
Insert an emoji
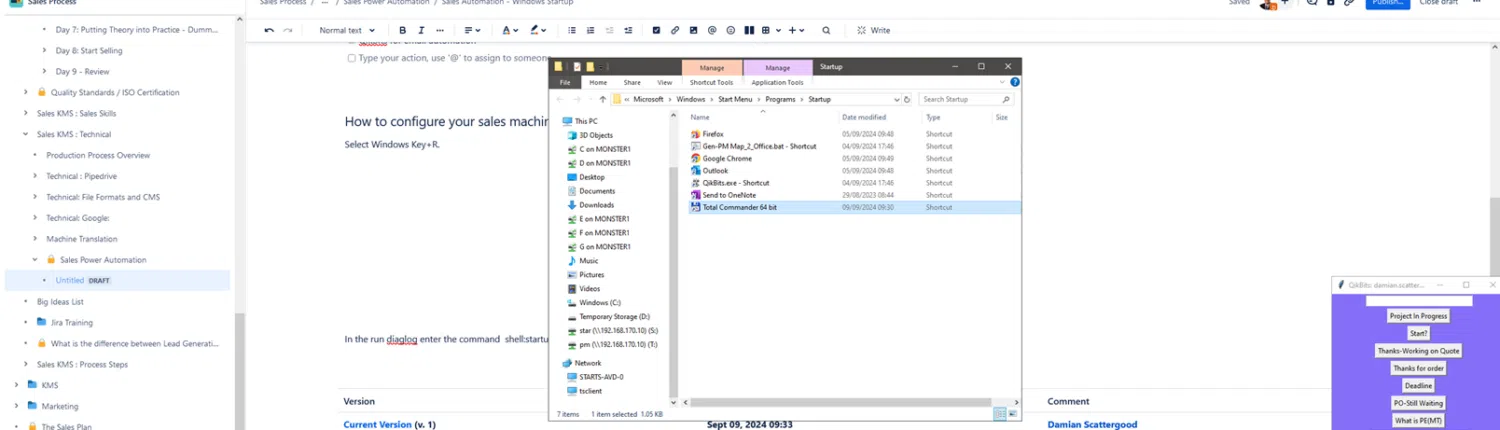tap(730, 31)
